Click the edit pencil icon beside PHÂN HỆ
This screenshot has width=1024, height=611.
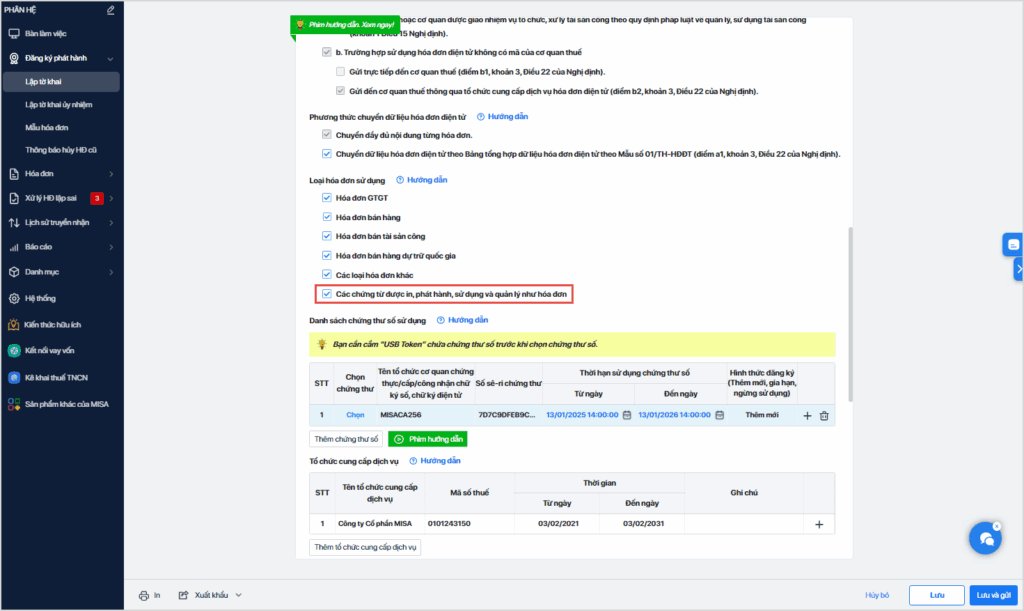(110, 10)
